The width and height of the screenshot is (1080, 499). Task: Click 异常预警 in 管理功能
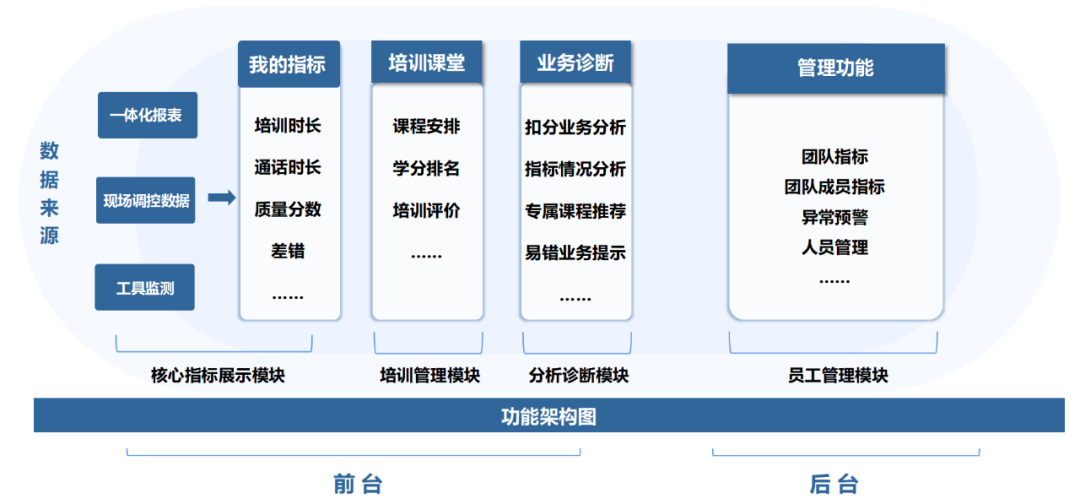(835, 217)
